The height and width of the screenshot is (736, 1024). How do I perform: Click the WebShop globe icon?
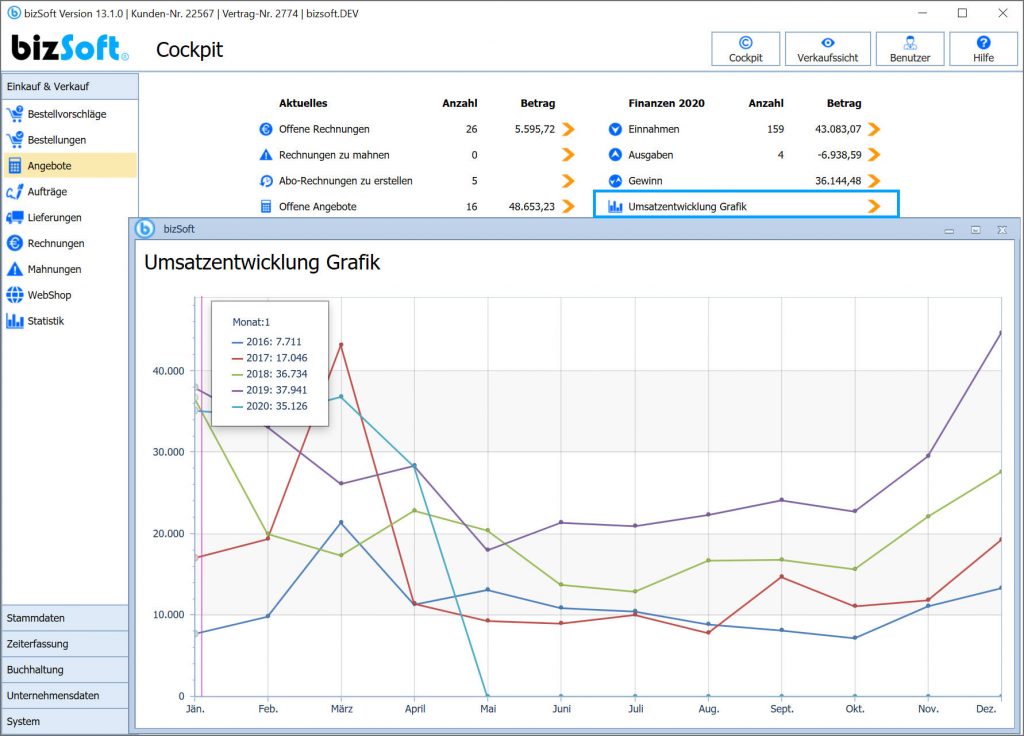click(x=14, y=295)
